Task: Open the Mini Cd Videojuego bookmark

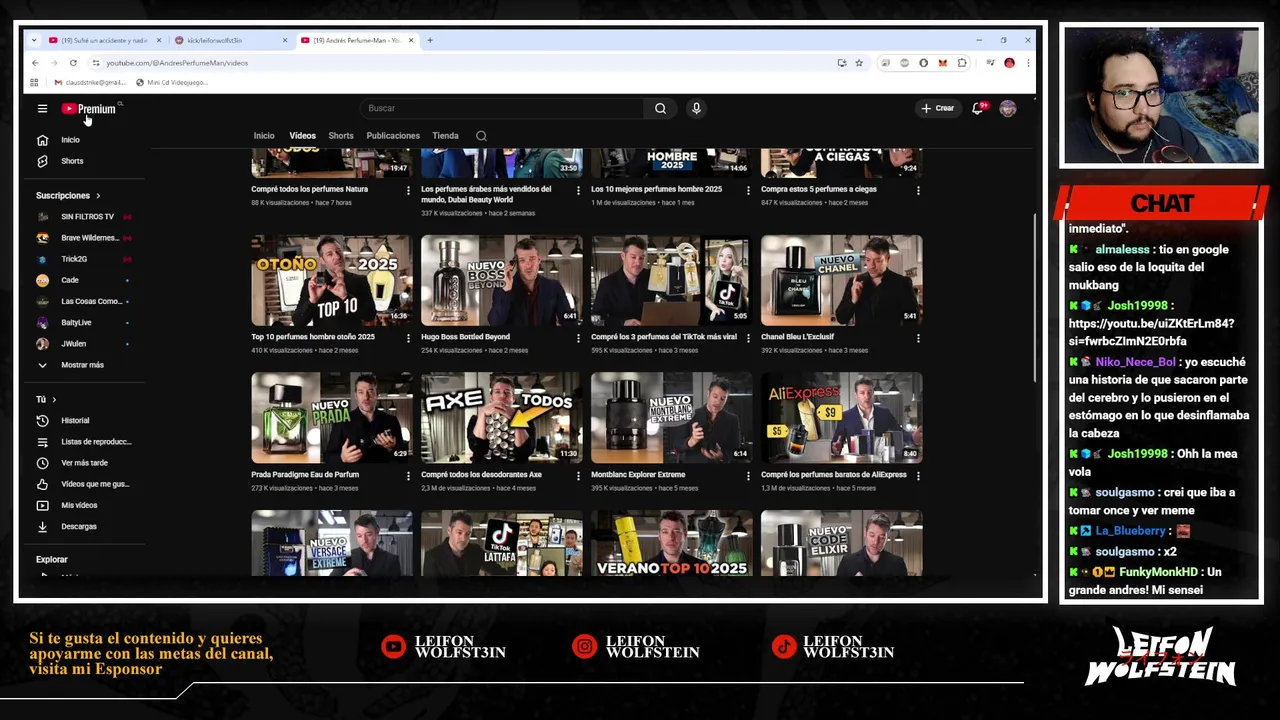Action: pyautogui.click(x=172, y=82)
